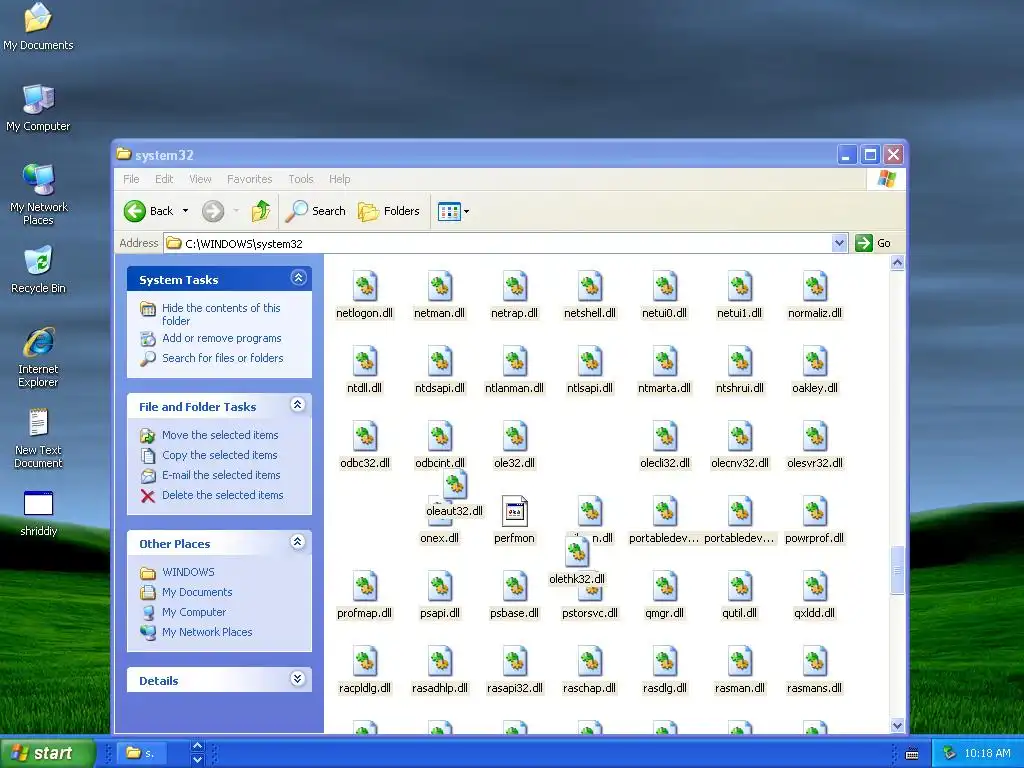Select the rasapi32.dll file icon

[x=515, y=663]
